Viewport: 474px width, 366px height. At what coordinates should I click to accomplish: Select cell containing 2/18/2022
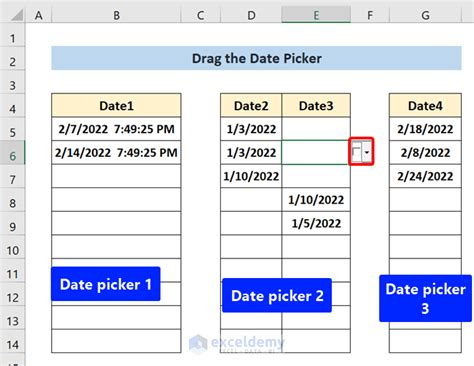click(x=425, y=129)
